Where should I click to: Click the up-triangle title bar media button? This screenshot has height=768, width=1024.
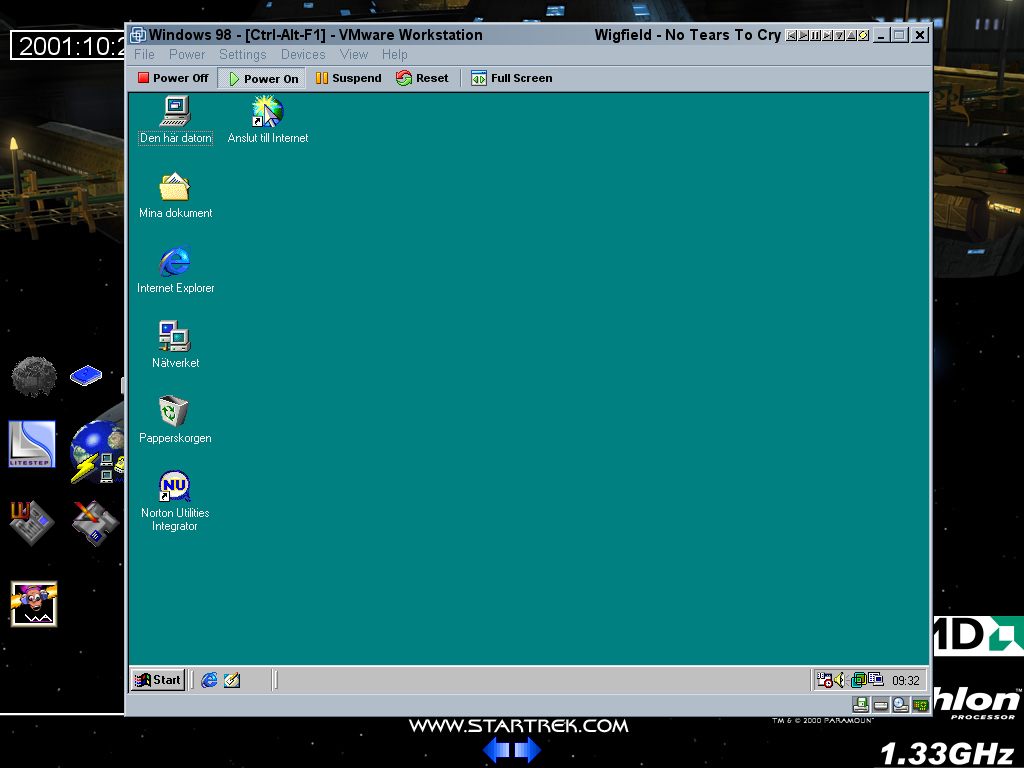(852, 35)
